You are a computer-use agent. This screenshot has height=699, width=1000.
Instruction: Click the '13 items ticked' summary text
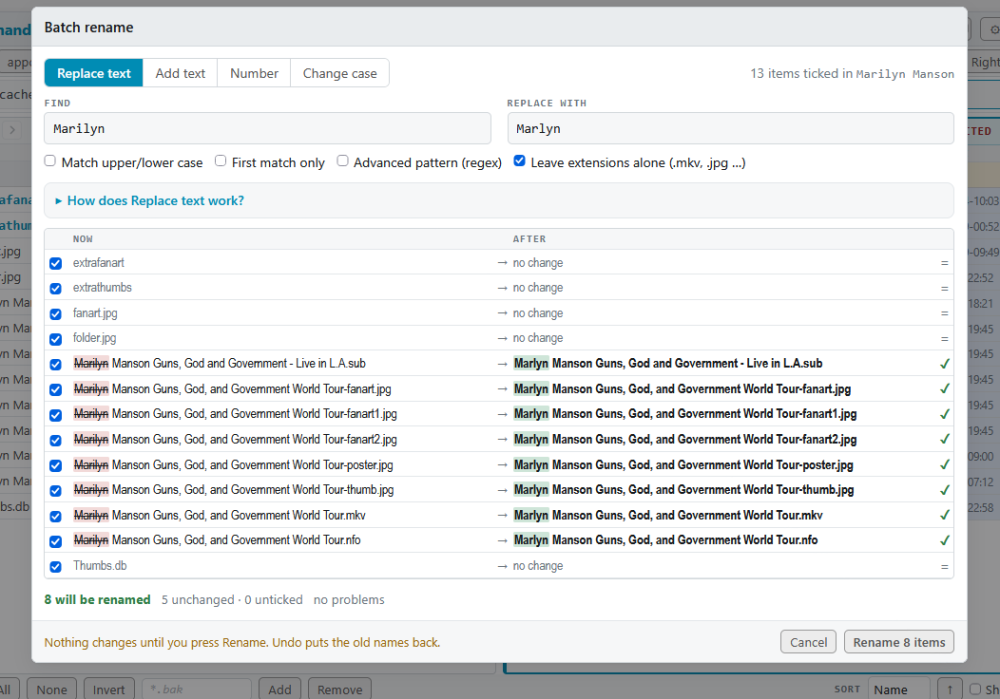[x=852, y=73]
